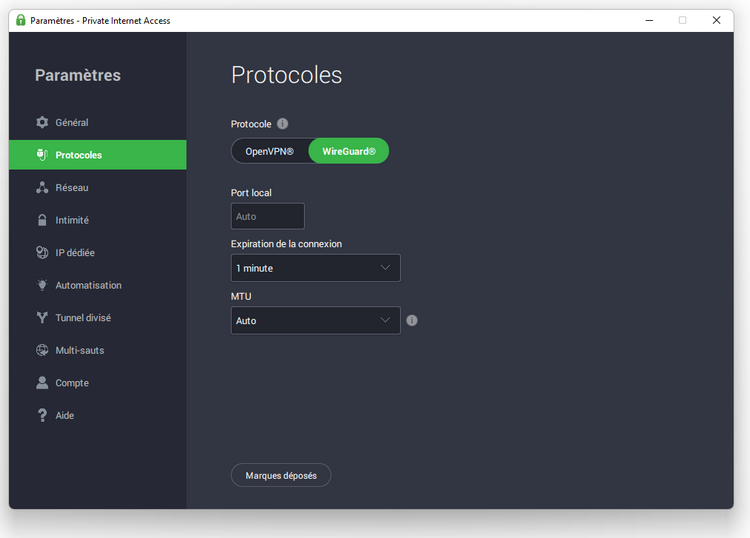Click the green PIA padlock title icon
This screenshot has width=750, height=538.
(x=21, y=20)
